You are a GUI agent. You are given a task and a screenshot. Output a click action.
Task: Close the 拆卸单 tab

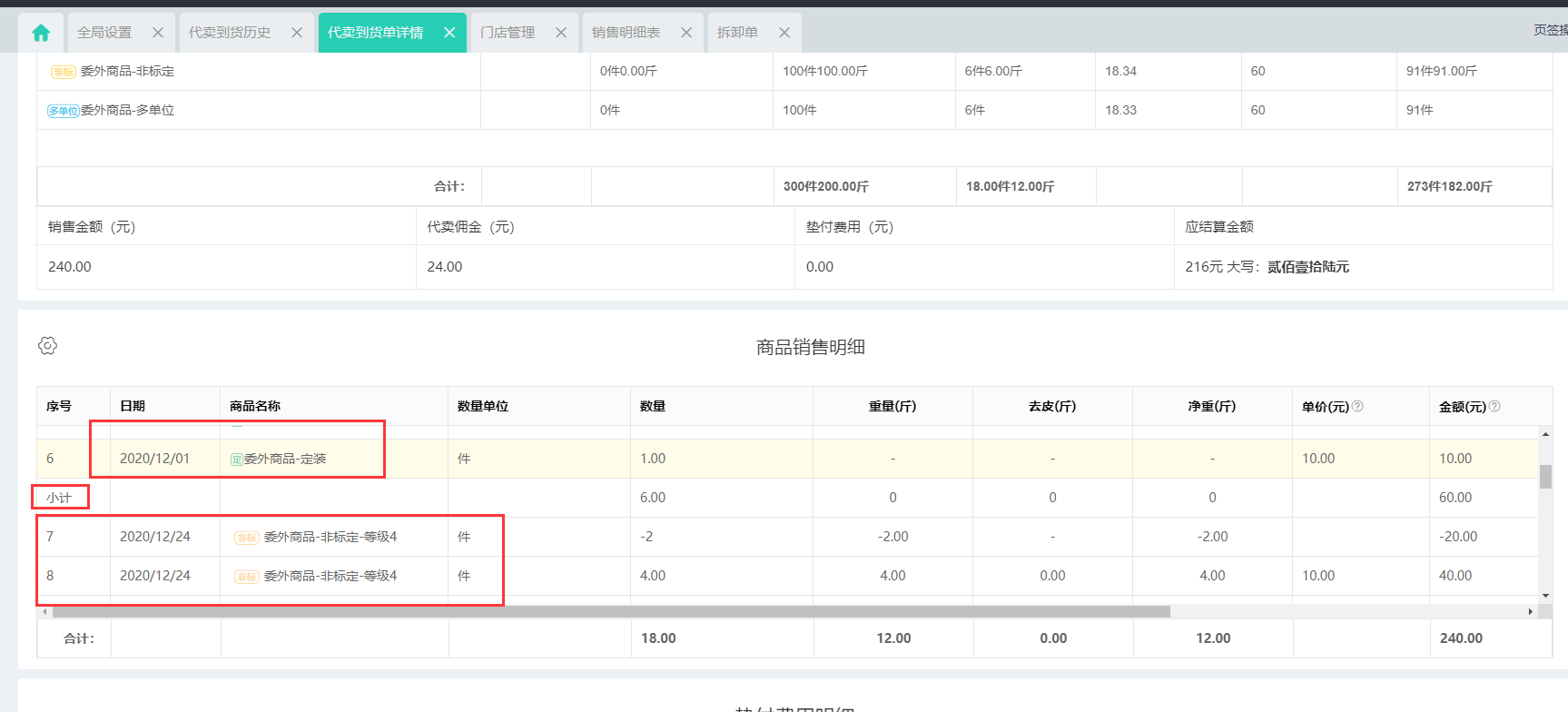point(784,33)
